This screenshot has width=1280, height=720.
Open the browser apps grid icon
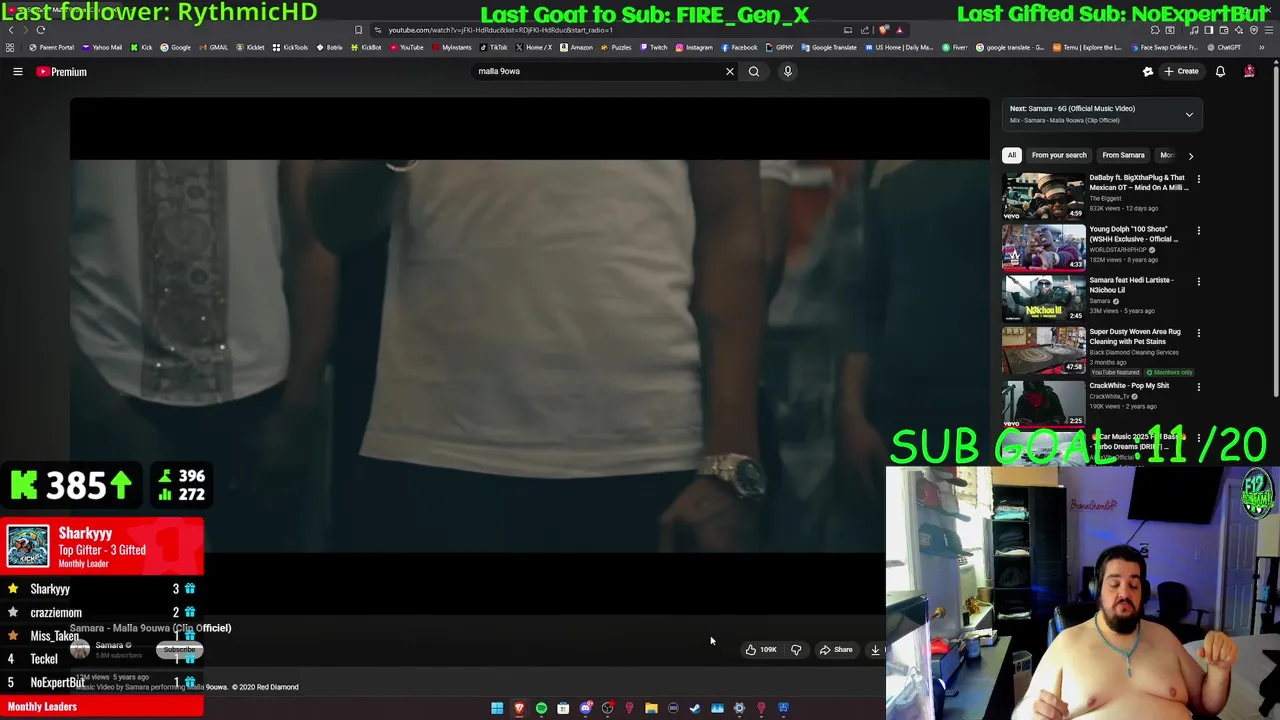[x=10, y=47]
